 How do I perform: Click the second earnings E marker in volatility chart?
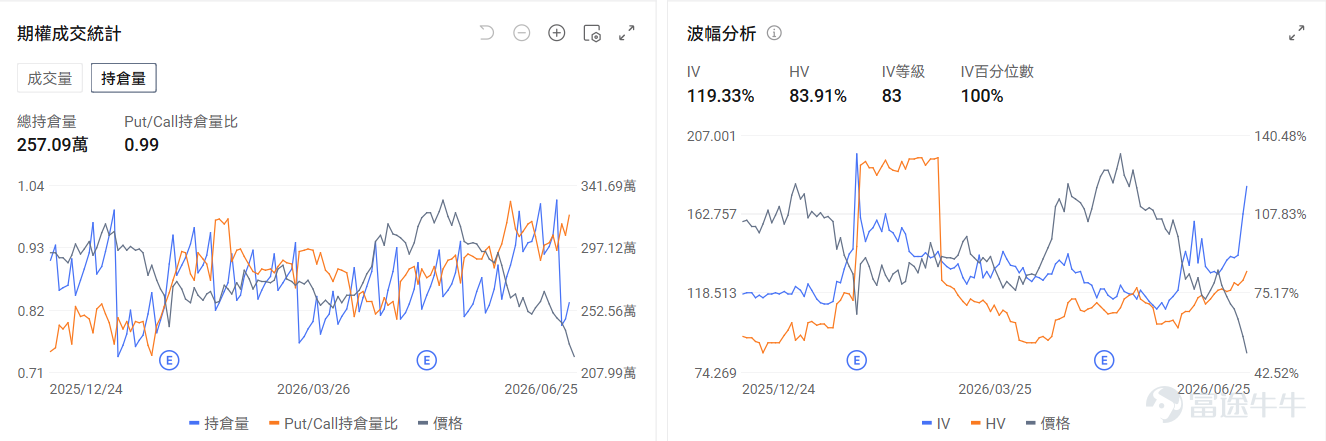[x=1104, y=359]
